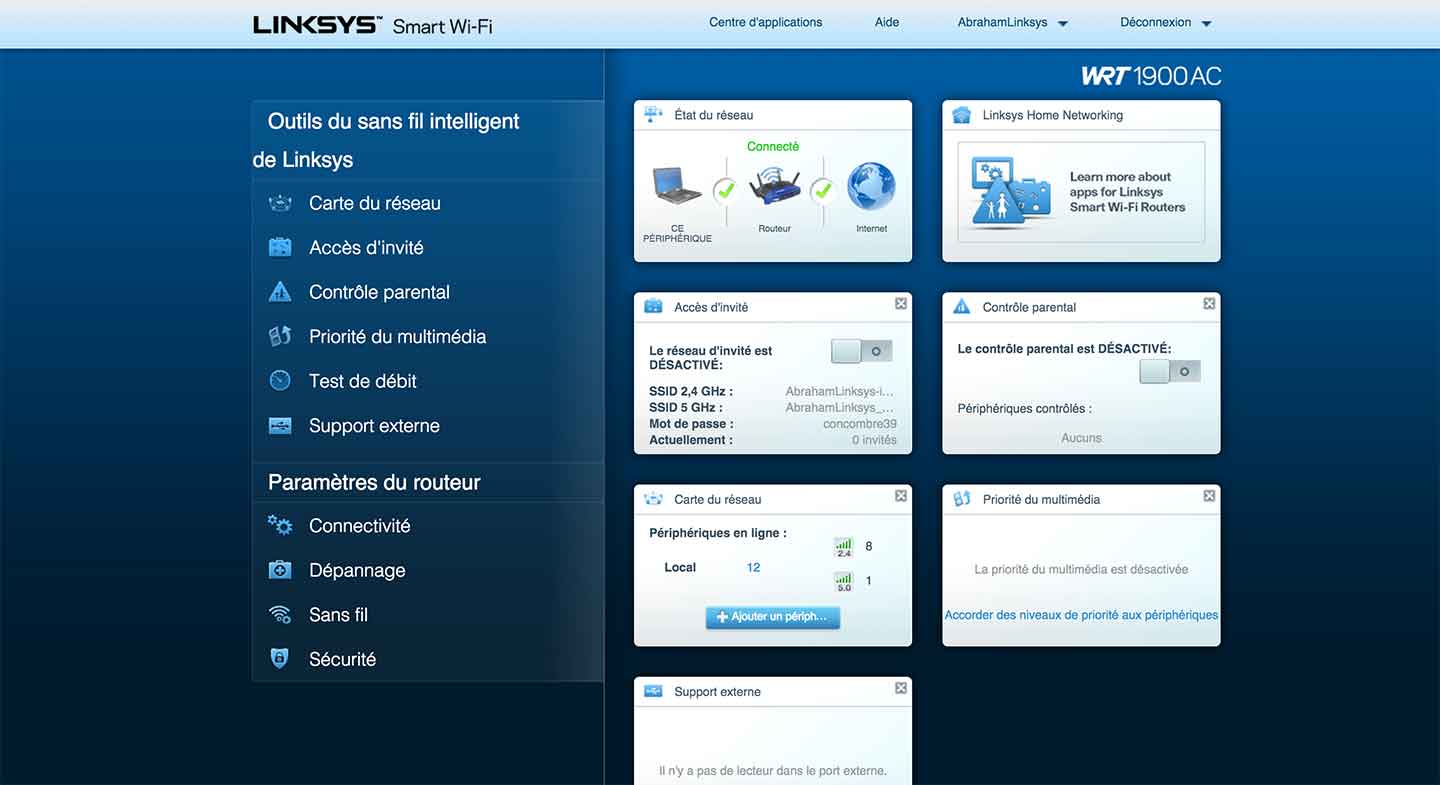Screen dimensions: 1440x785
Task: Click the Sans fil Wi-Fi icon
Action: tap(280, 615)
